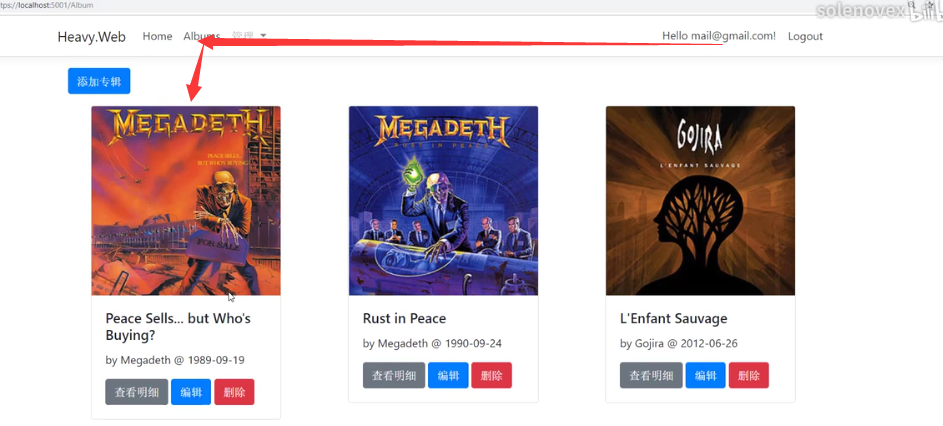
Task: Edit (编辑) the L'Enfant Sauvage album
Action: tap(705, 375)
